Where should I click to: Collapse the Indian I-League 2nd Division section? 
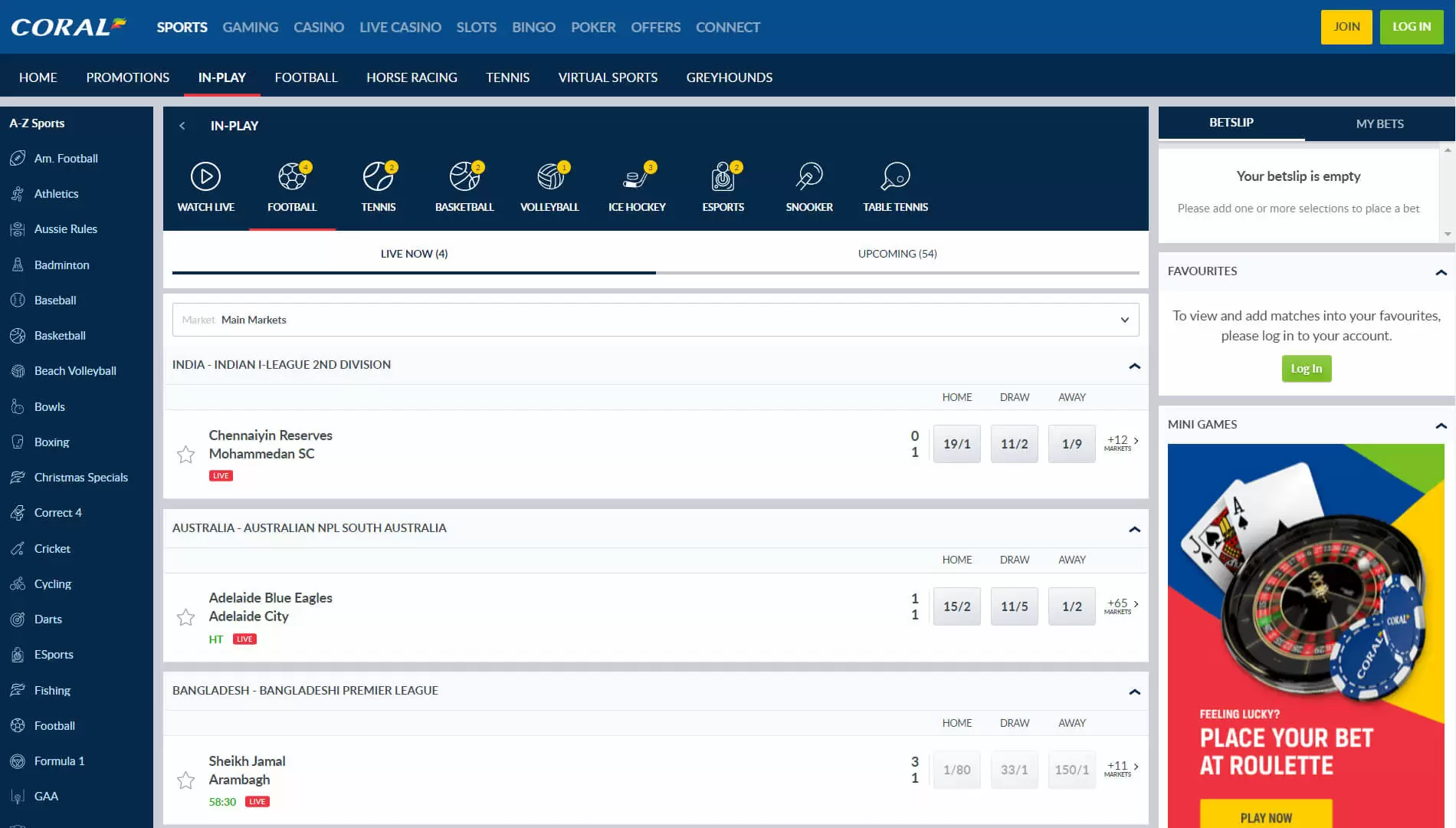click(x=1134, y=366)
